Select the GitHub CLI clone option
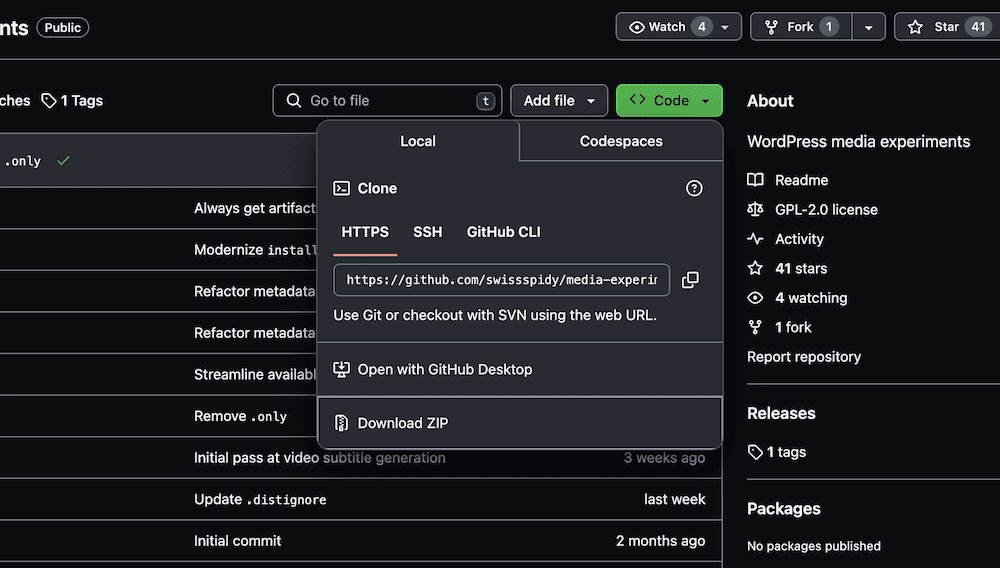The image size is (1000, 568). click(x=503, y=232)
